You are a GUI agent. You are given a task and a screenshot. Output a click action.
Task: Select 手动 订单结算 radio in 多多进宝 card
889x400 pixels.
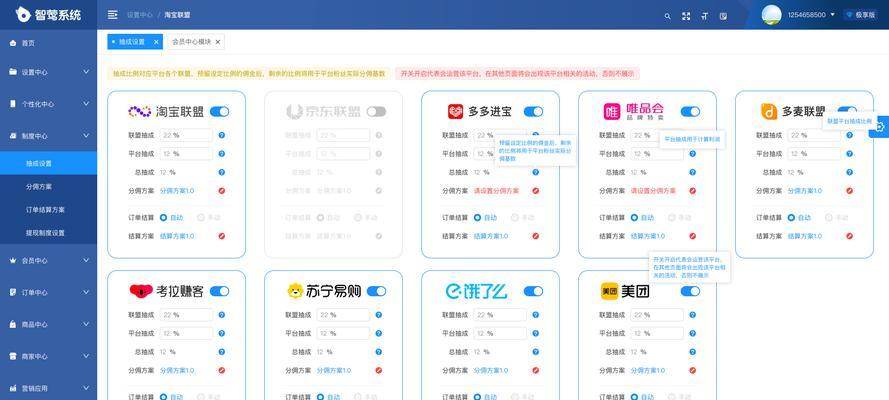pos(514,218)
